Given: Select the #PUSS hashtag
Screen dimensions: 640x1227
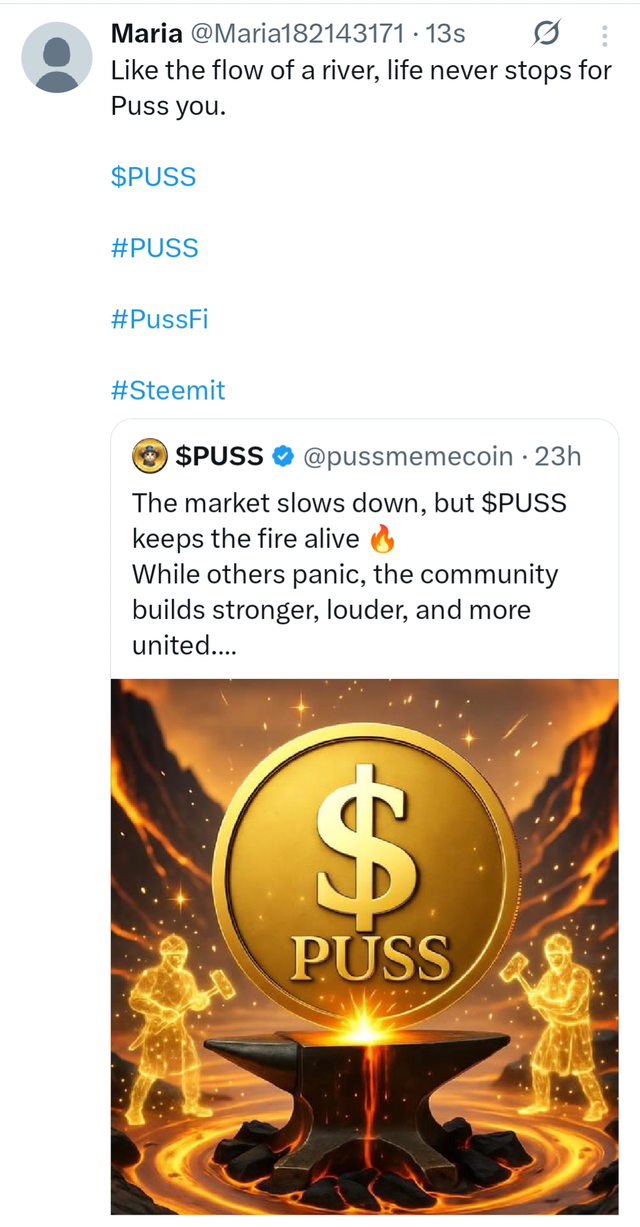Looking at the screenshot, I should [155, 248].
